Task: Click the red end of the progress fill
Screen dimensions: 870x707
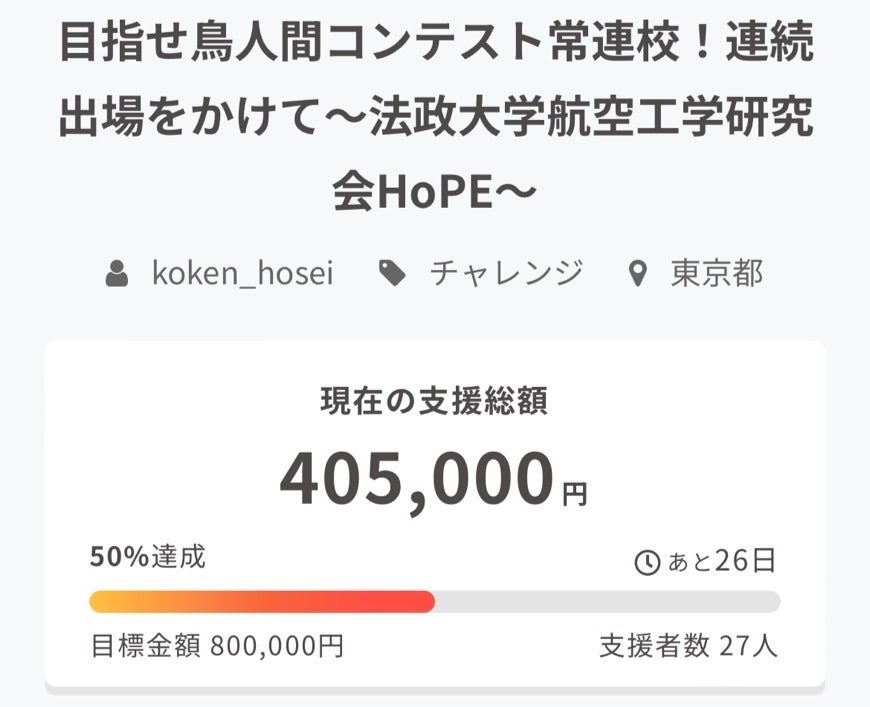Action: pos(420,601)
